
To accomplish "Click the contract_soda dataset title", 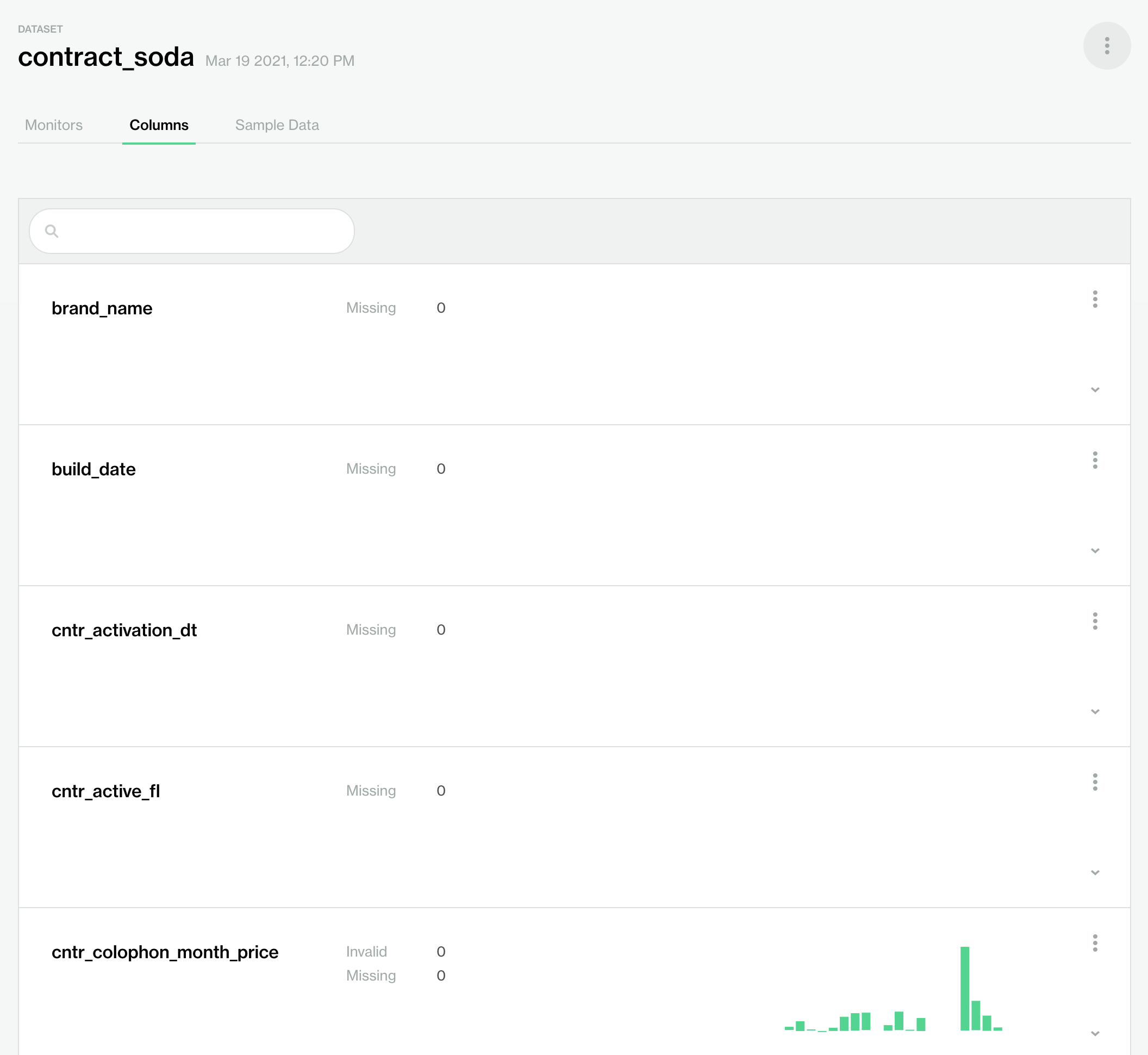I will (x=107, y=56).
